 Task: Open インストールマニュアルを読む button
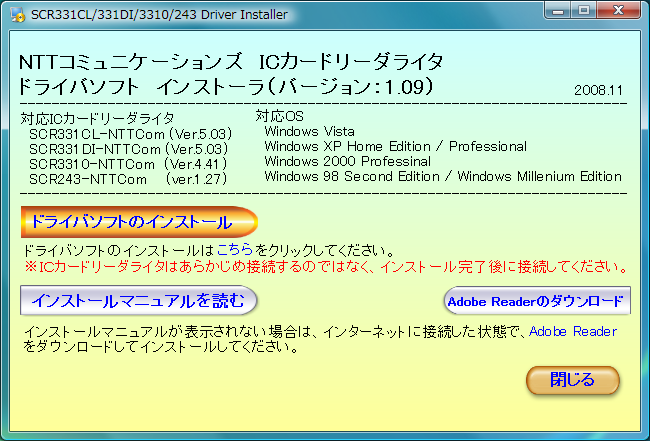tap(138, 300)
